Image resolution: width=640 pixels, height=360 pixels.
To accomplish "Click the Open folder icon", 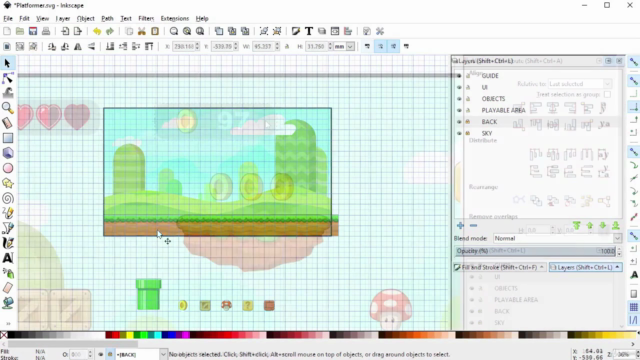I will point(20,31).
